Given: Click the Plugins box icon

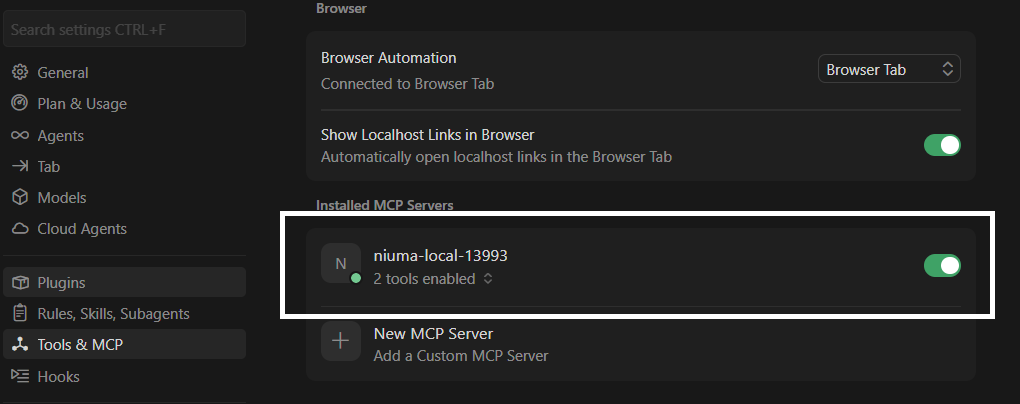Looking at the screenshot, I should click(x=20, y=282).
